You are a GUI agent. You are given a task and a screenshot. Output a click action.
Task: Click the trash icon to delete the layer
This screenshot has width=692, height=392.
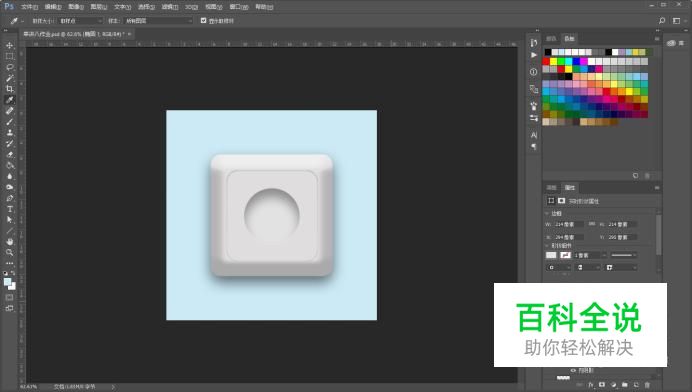tap(647, 385)
